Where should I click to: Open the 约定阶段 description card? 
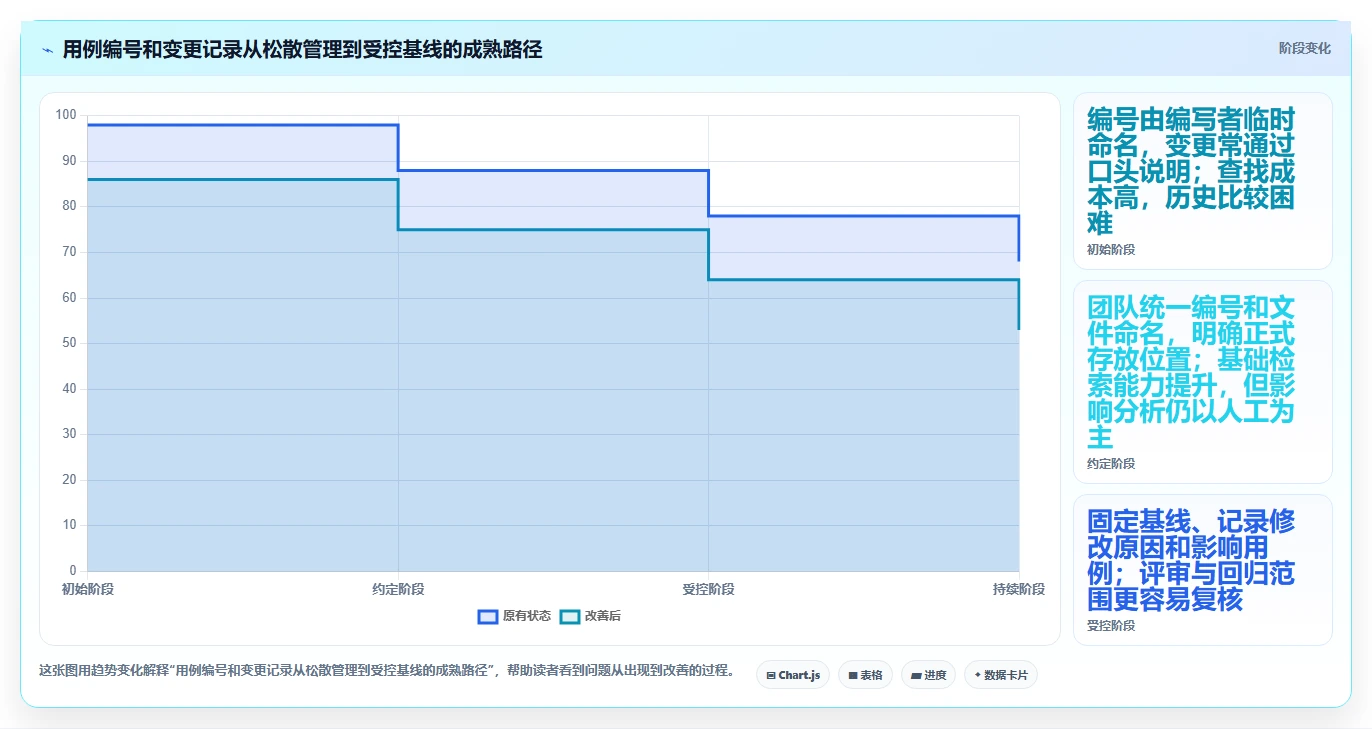[1202, 382]
